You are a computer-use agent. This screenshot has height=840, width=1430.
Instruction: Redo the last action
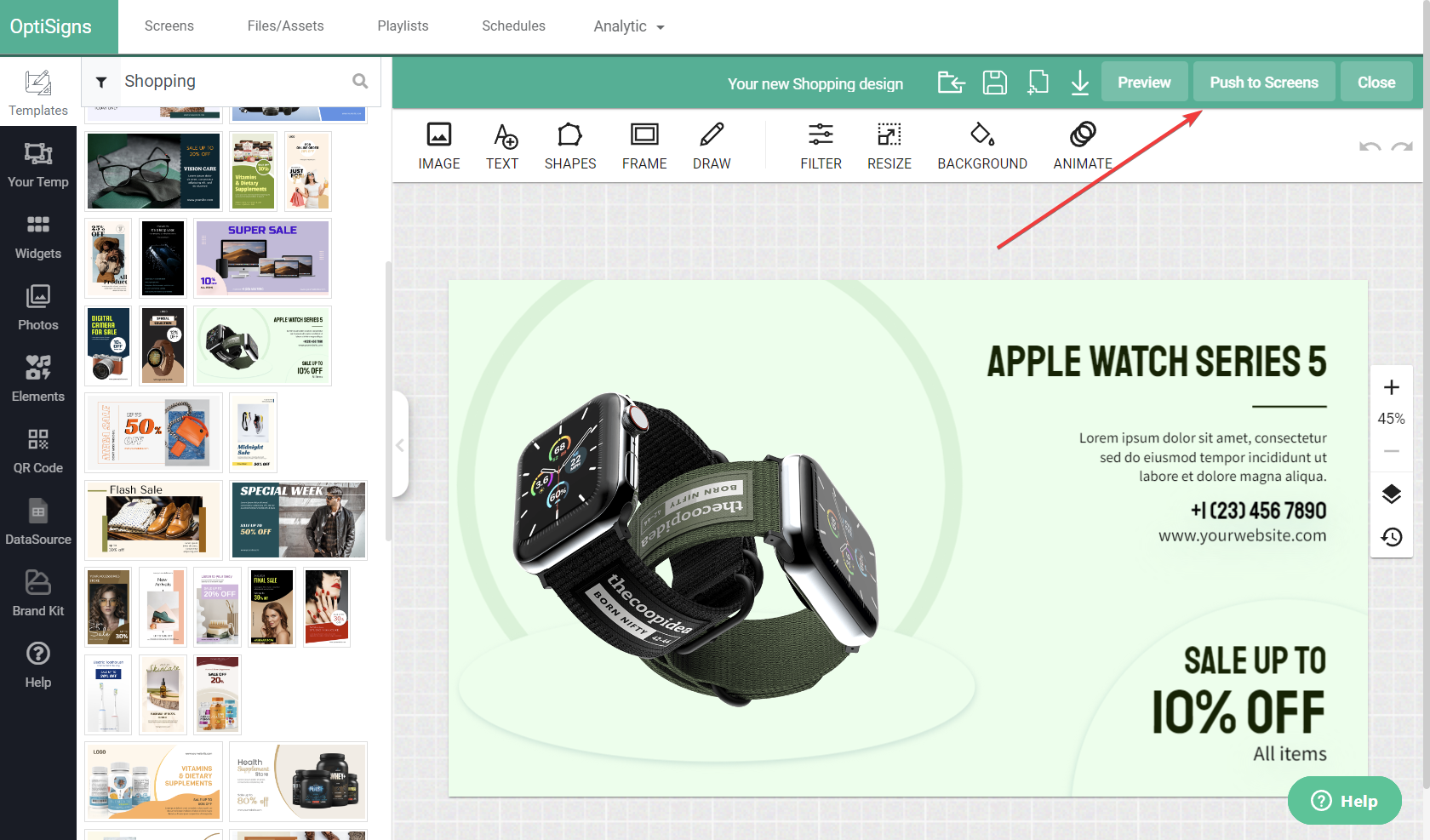tap(1402, 146)
